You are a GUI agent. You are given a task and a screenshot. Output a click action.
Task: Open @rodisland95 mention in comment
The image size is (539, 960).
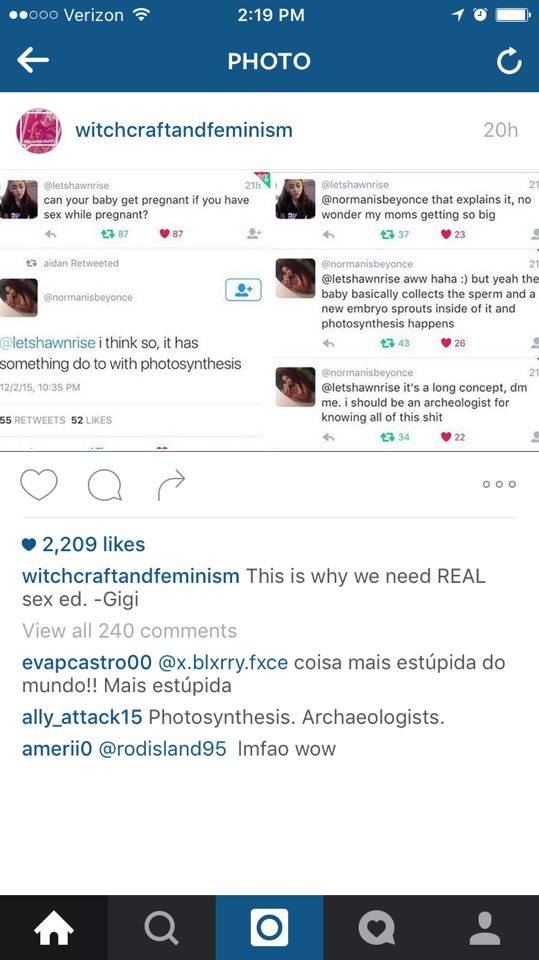162,749
